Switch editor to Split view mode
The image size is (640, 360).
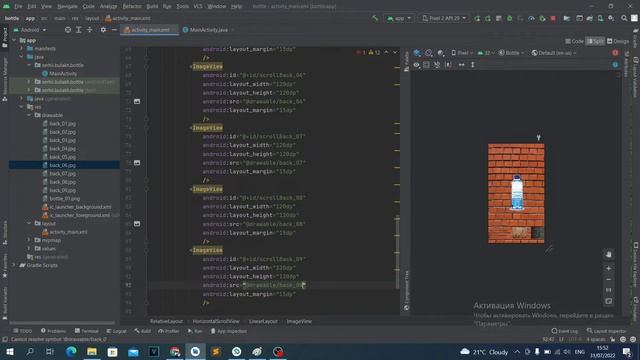point(595,41)
